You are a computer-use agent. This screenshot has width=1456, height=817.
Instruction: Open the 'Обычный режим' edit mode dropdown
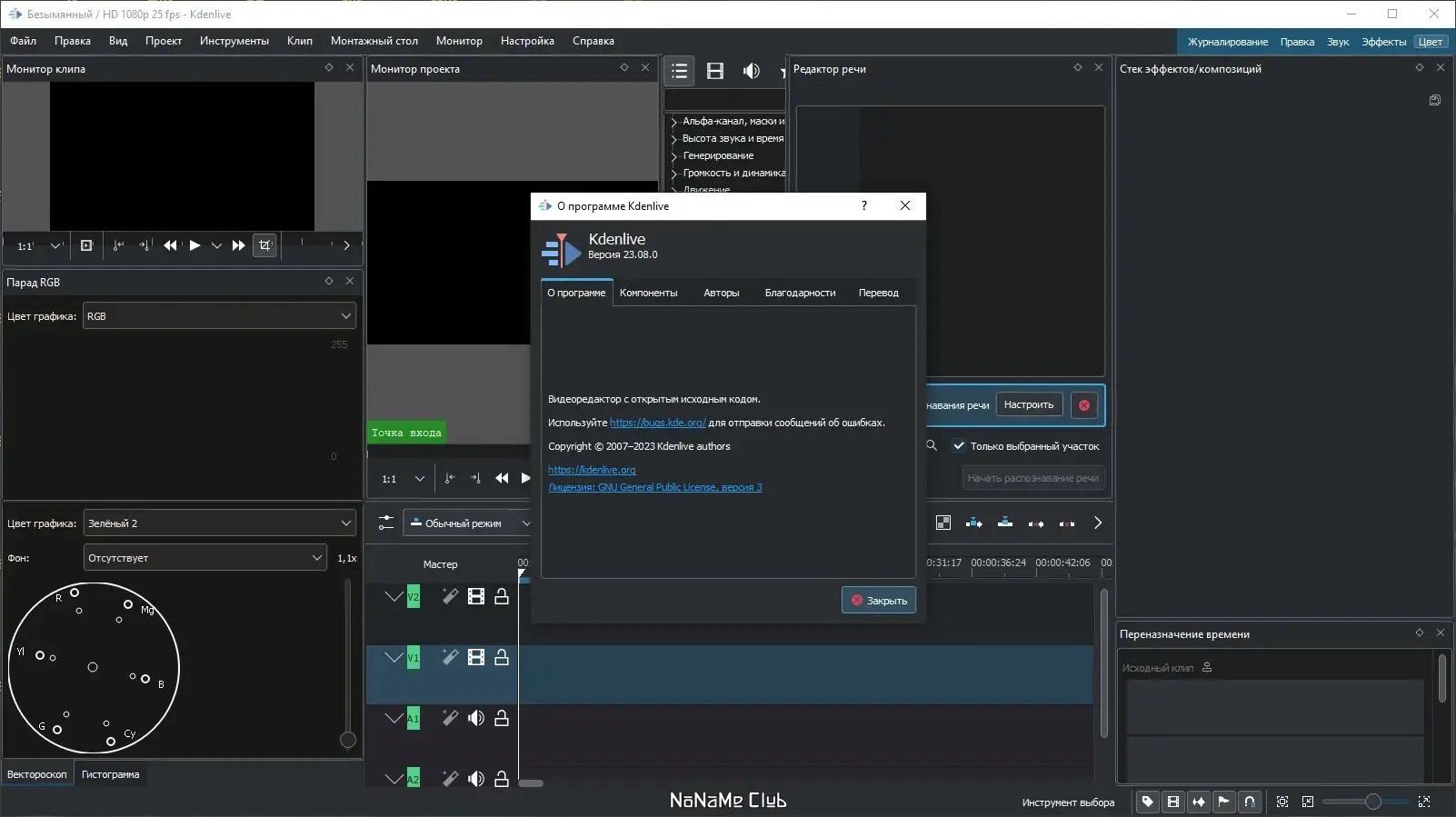[468, 523]
